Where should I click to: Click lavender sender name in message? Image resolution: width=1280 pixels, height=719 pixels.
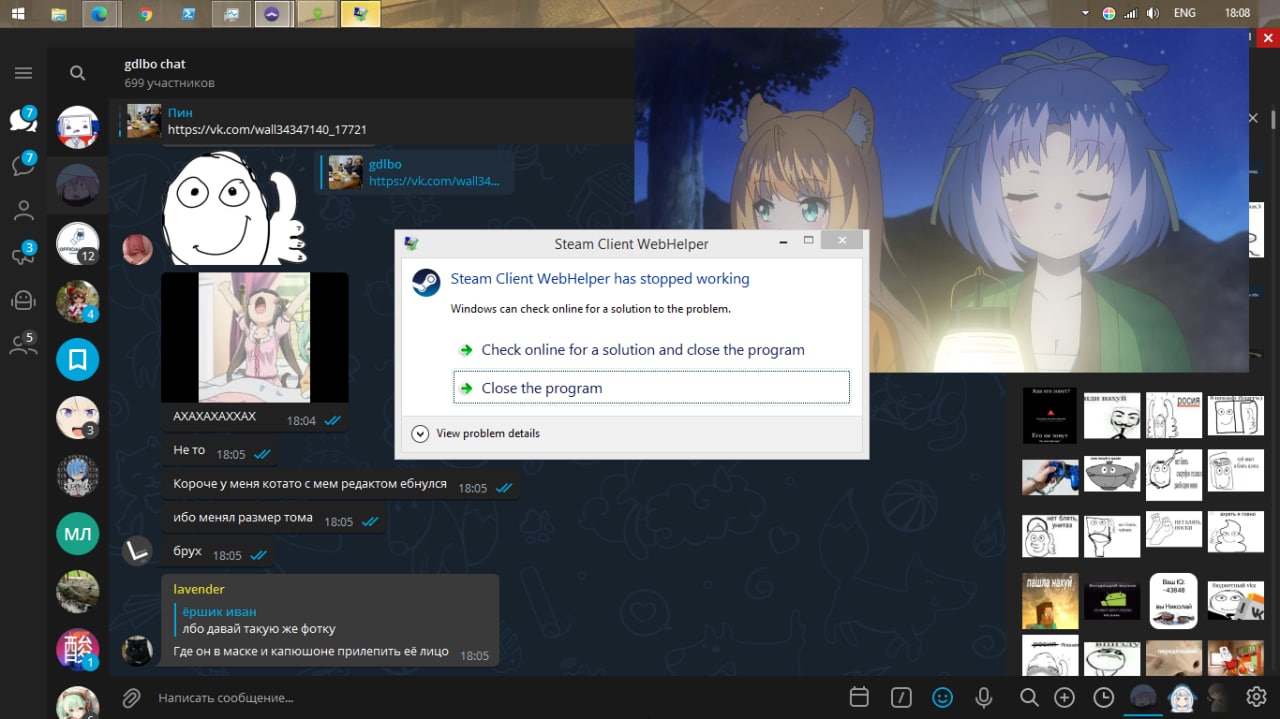pyautogui.click(x=199, y=589)
